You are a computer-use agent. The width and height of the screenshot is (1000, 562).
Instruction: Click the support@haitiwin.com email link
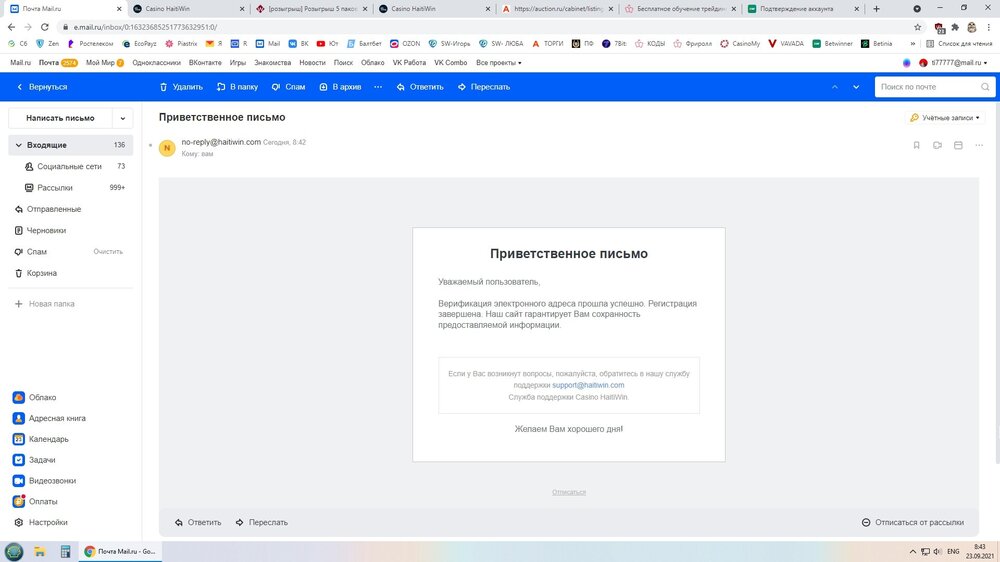588,385
